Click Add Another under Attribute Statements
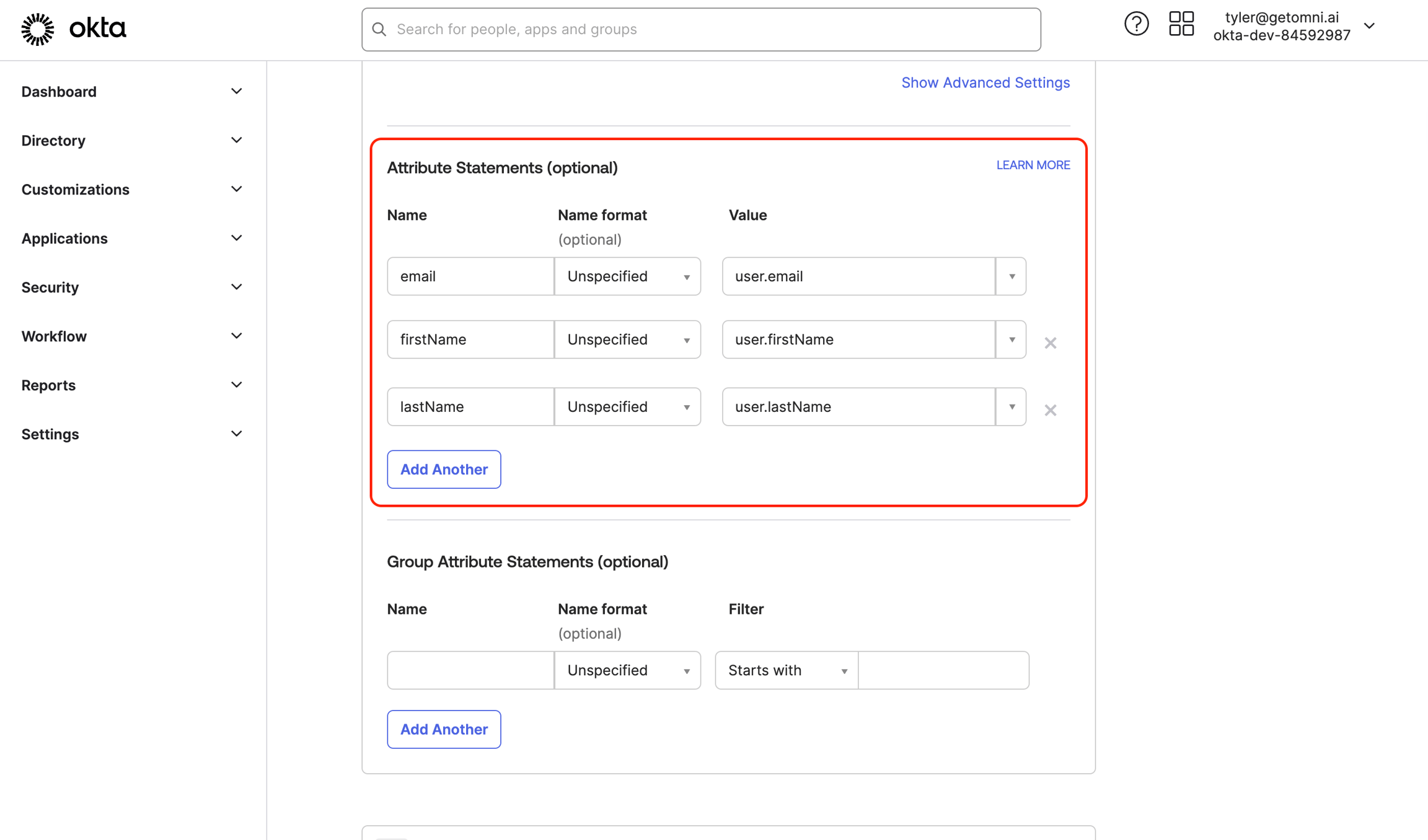1428x840 pixels. coord(443,469)
